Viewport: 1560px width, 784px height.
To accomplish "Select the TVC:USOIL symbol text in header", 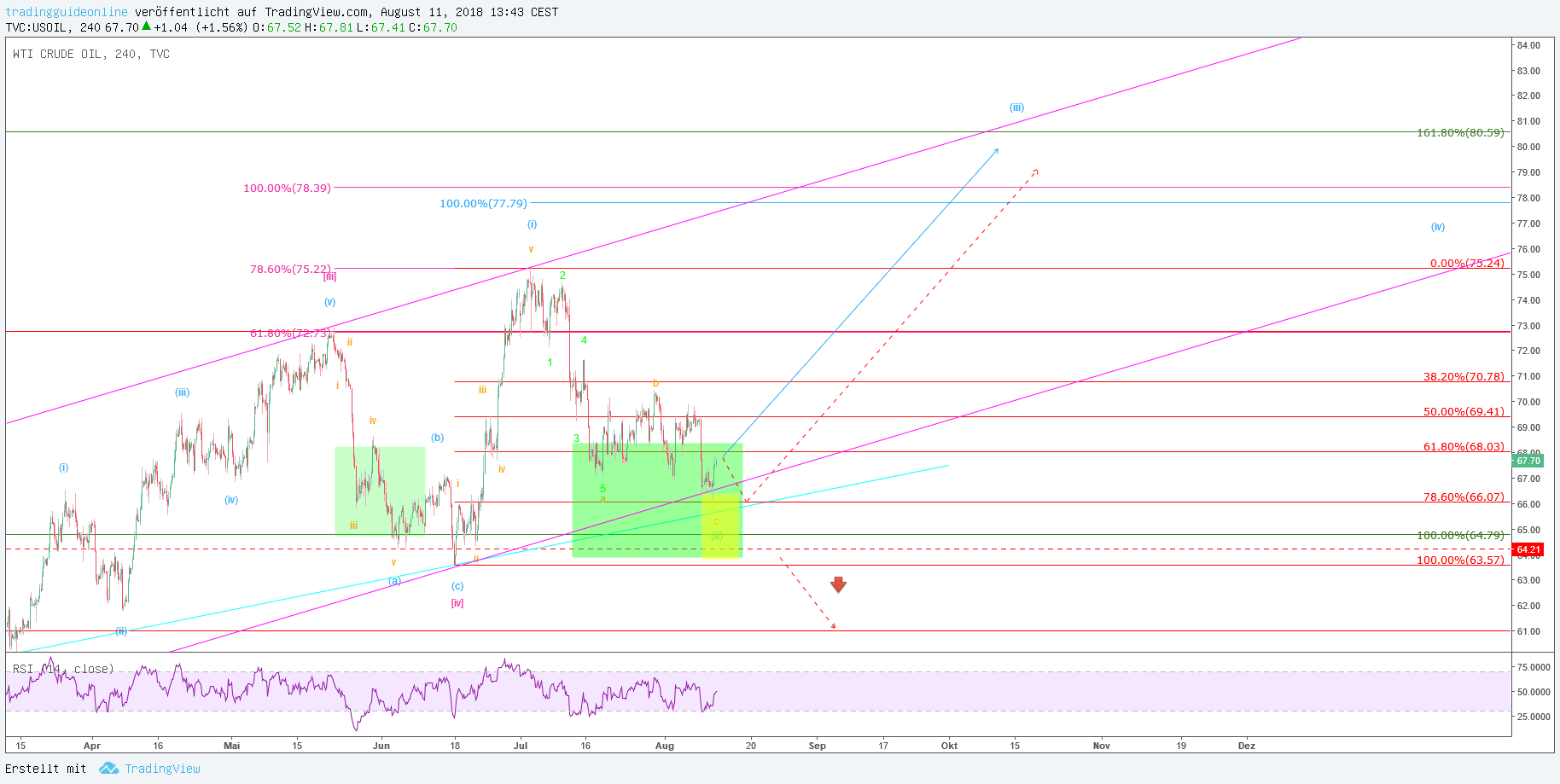I will click(x=36, y=27).
